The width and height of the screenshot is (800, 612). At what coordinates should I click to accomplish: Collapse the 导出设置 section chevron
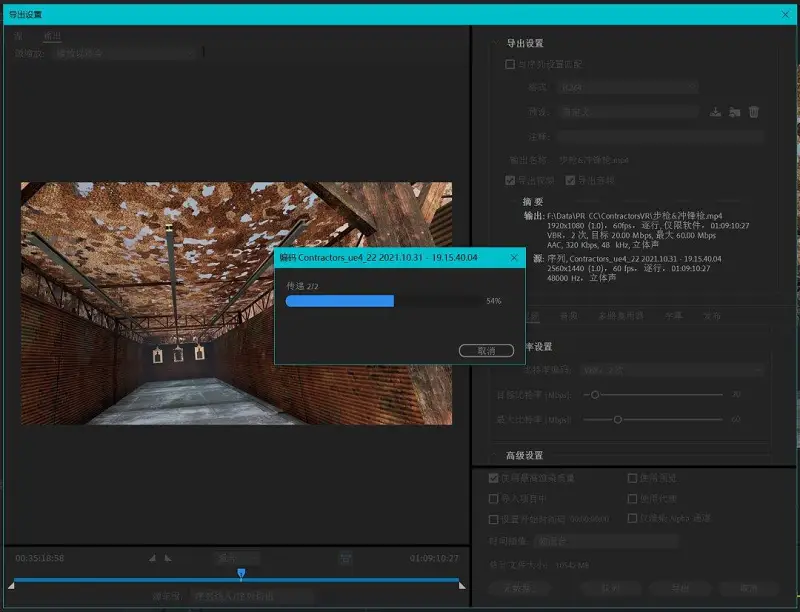click(496, 43)
